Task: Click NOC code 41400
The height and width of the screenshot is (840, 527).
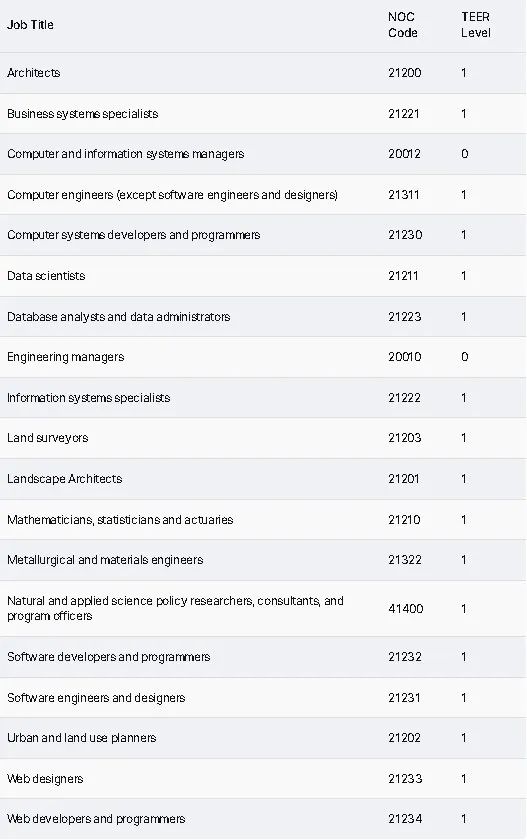Action: (x=405, y=609)
